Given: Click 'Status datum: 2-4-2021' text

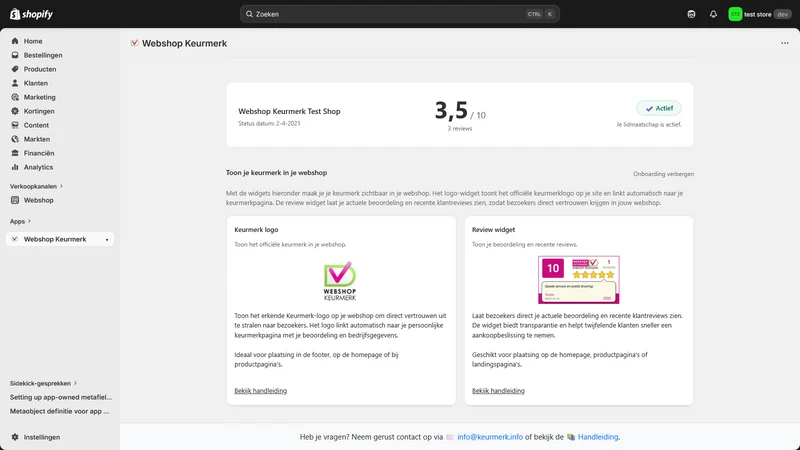Looking at the screenshot, I should click(x=269, y=123).
